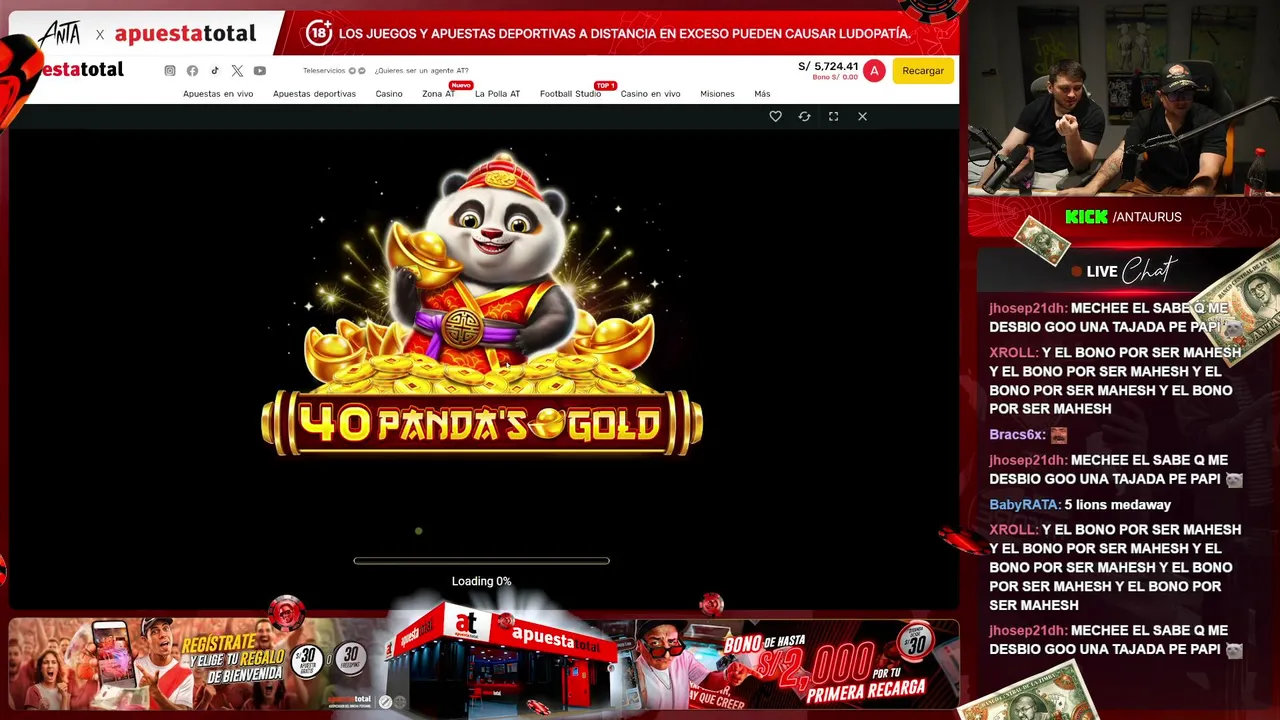Switch the game to fullscreen

[x=833, y=116]
